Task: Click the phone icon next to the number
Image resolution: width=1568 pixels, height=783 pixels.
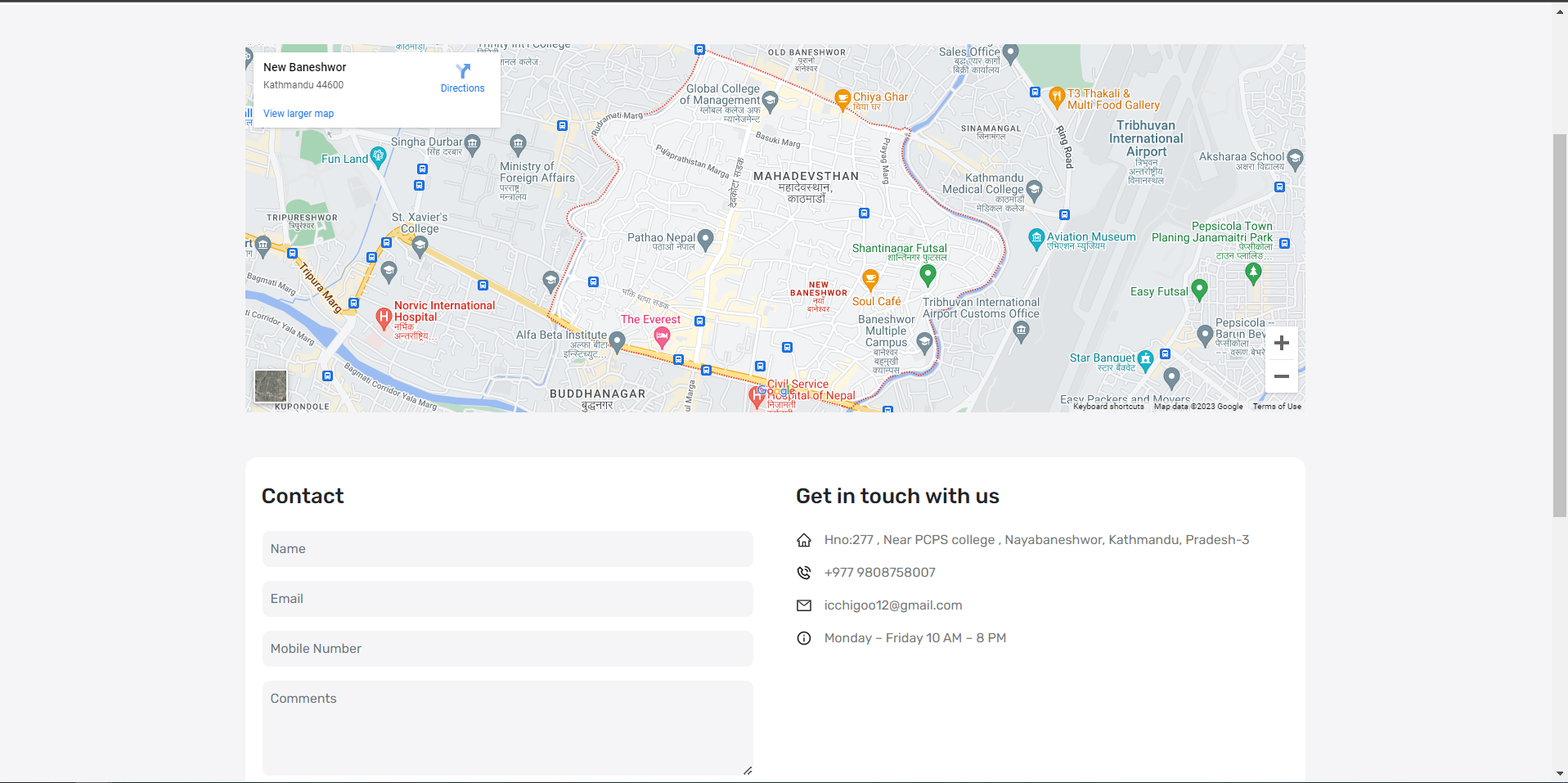Action: click(x=804, y=573)
